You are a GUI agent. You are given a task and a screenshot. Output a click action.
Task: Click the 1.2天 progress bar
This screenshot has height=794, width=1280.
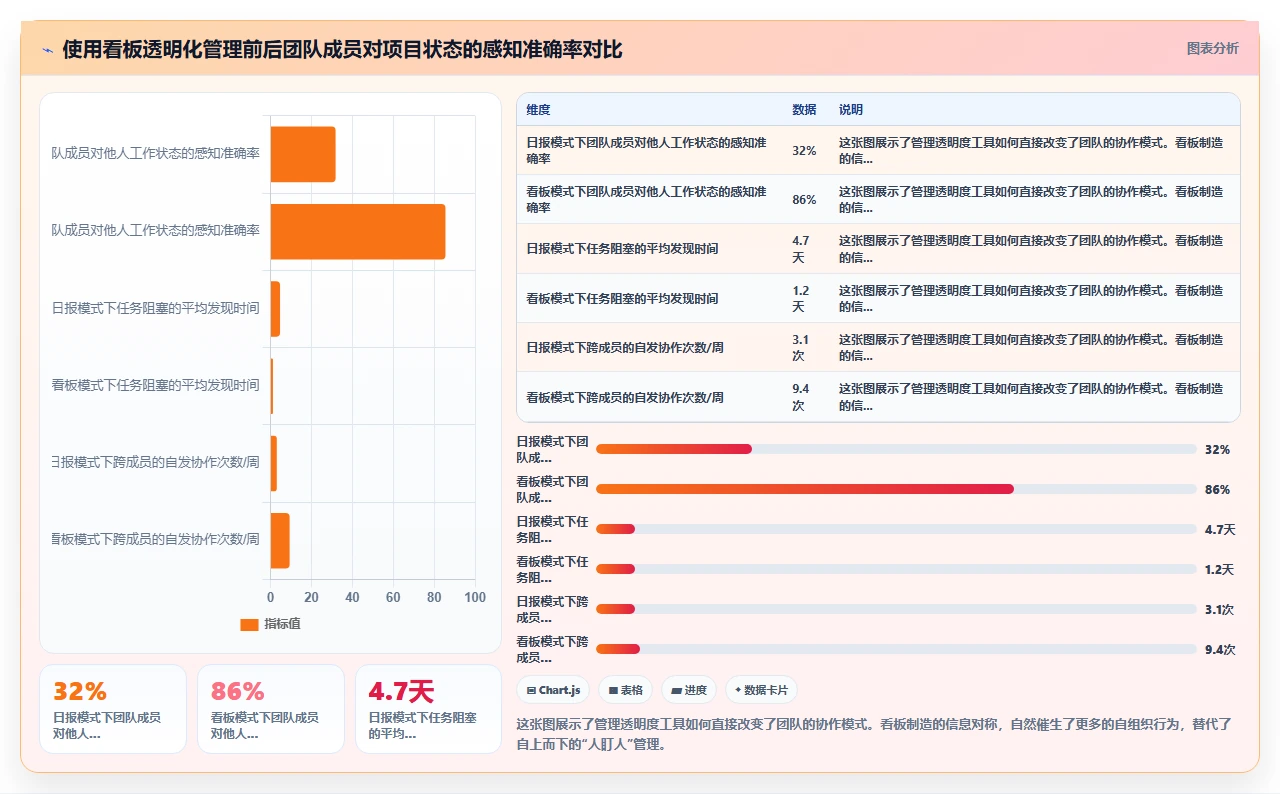coord(896,569)
